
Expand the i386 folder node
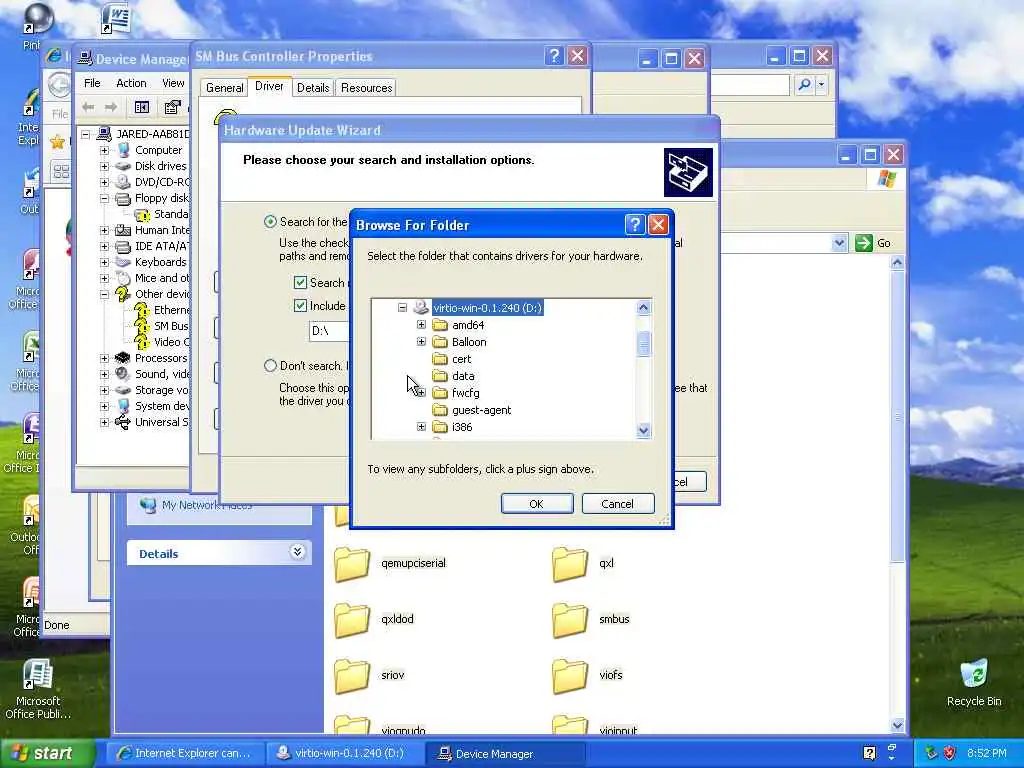coord(421,426)
